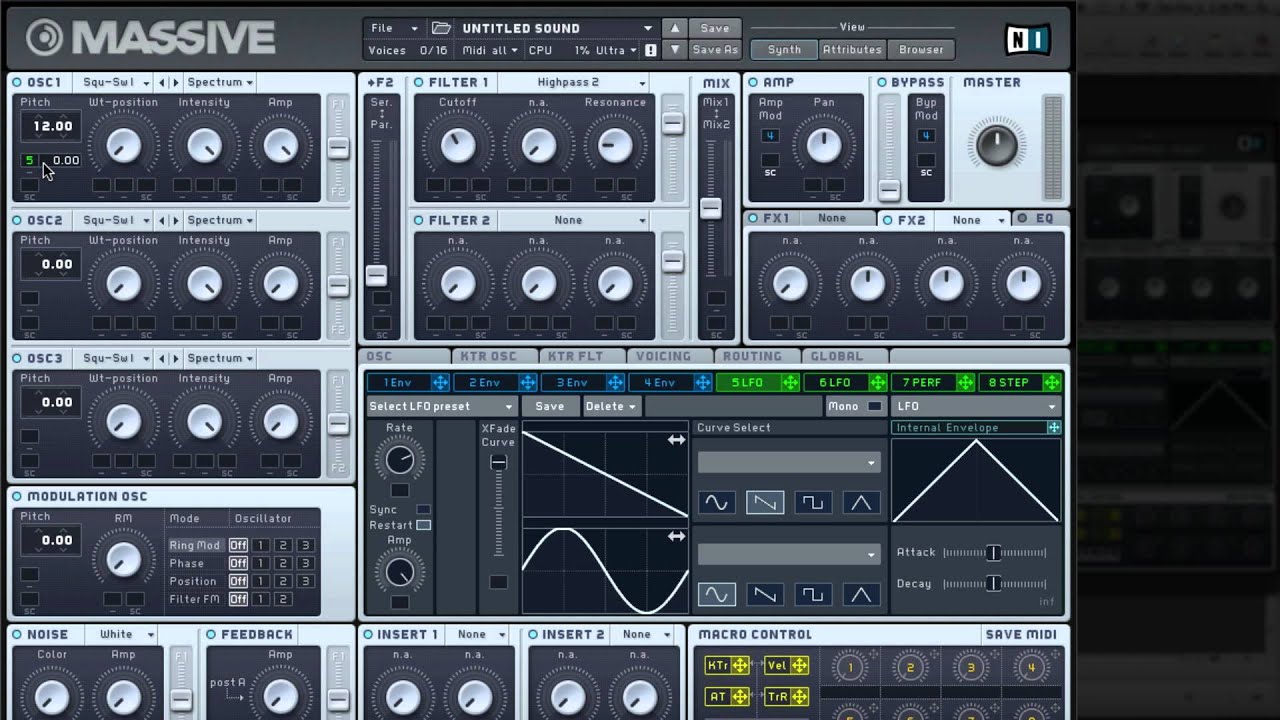Load next sound with down arrow
Image resolution: width=1280 pixels, height=720 pixels.
pos(675,49)
